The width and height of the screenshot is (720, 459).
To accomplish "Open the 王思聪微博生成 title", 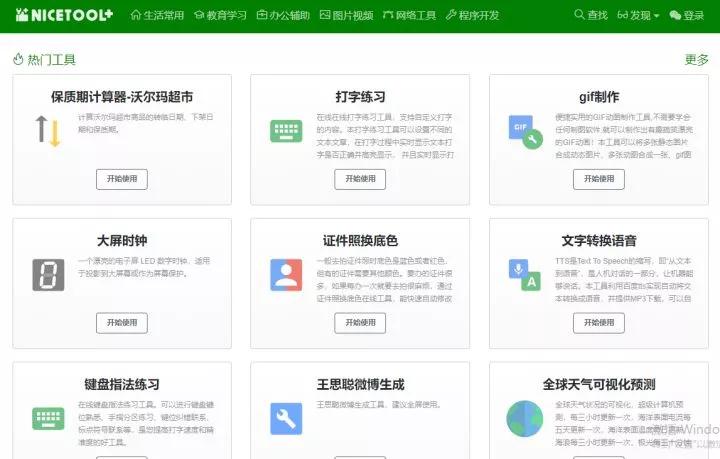I will (x=360, y=384).
